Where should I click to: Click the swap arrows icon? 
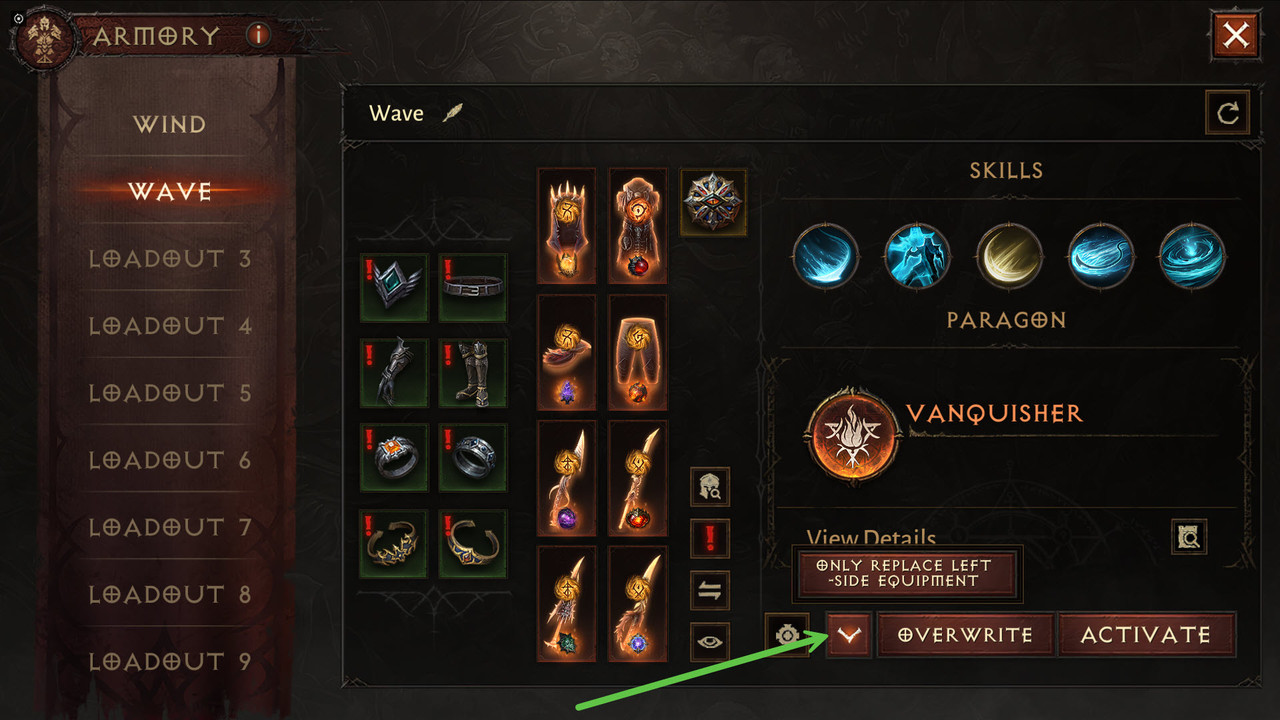[710, 590]
